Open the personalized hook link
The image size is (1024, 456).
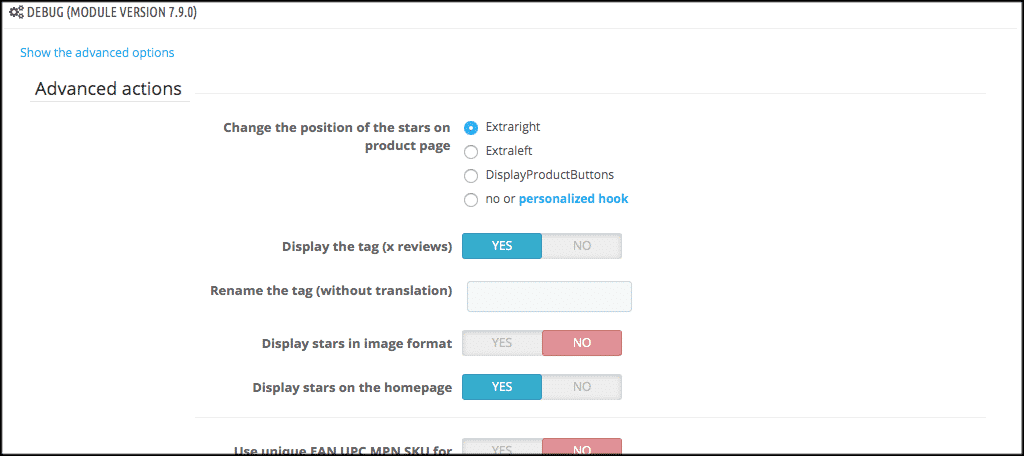pos(573,199)
